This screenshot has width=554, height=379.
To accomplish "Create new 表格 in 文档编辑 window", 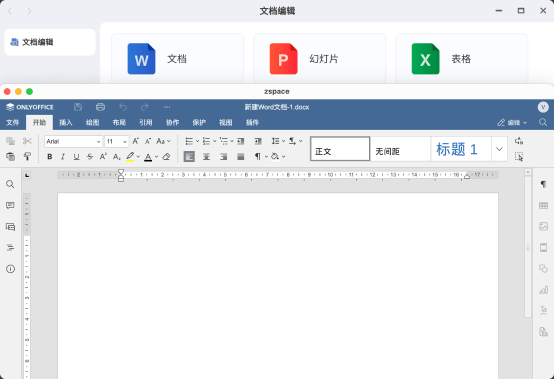I will [x=461, y=59].
